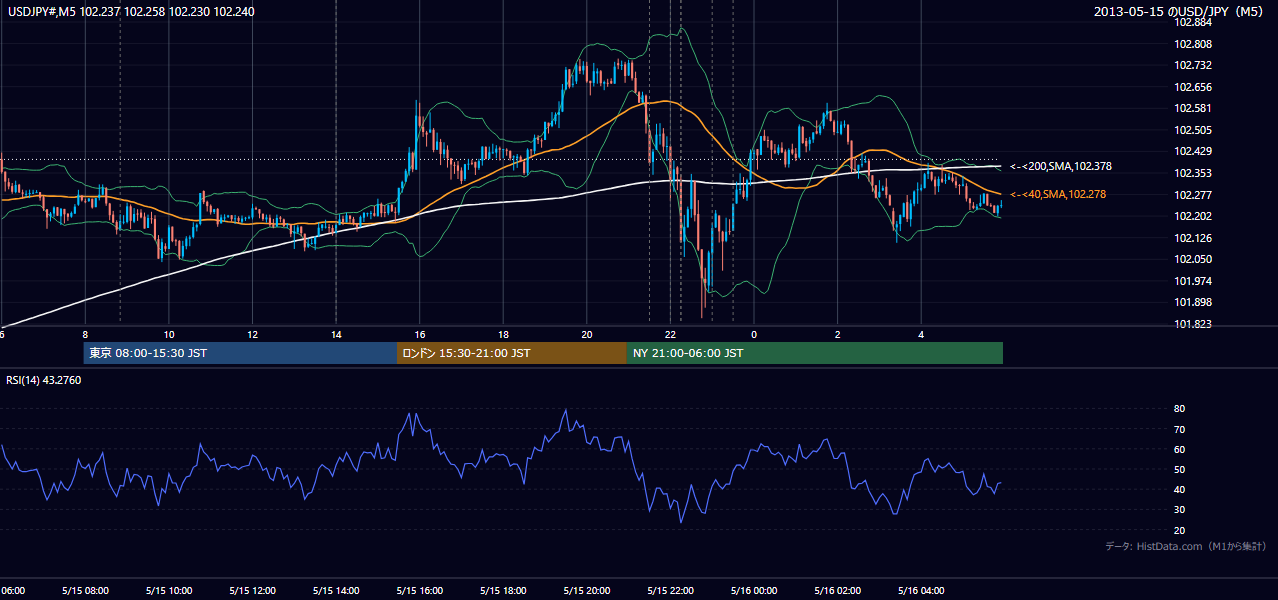Click hour marker 18 under the price chart
The height and width of the screenshot is (600, 1278).
[503, 334]
